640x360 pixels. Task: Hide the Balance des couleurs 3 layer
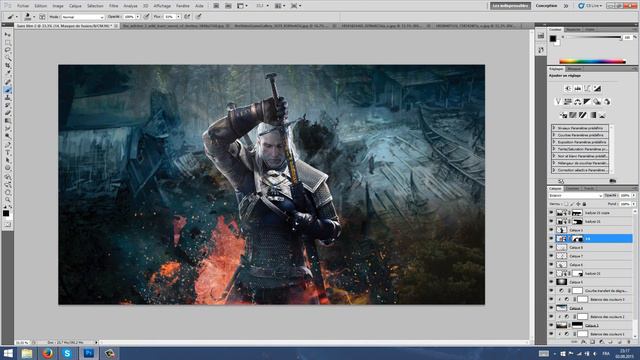pos(551,299)
